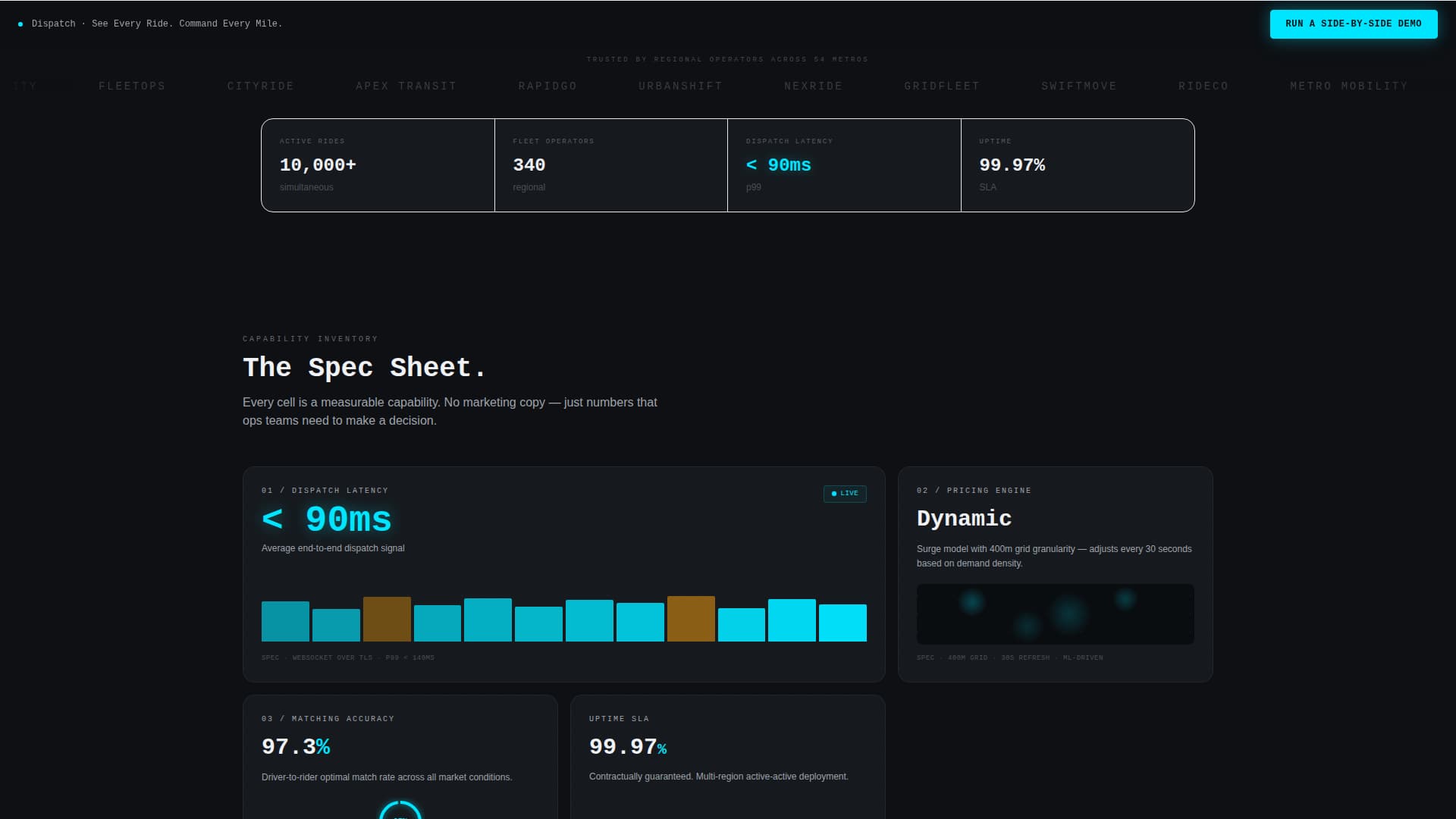This screenshot has height=819, width=1456.
Task: Click the '< 90ms' p99 stat in top strip
Action: (x=844, y=165)
